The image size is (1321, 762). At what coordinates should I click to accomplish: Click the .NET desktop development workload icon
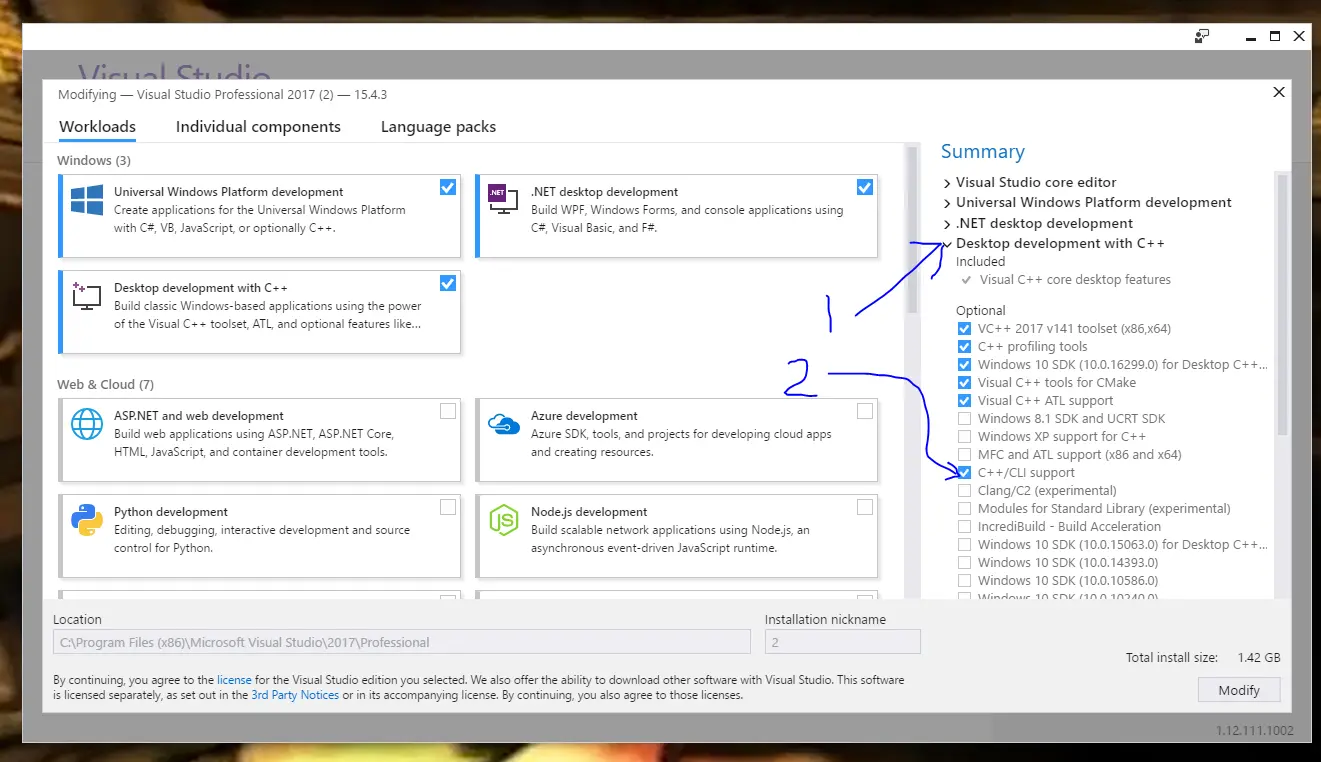click(x=502, y=199)
